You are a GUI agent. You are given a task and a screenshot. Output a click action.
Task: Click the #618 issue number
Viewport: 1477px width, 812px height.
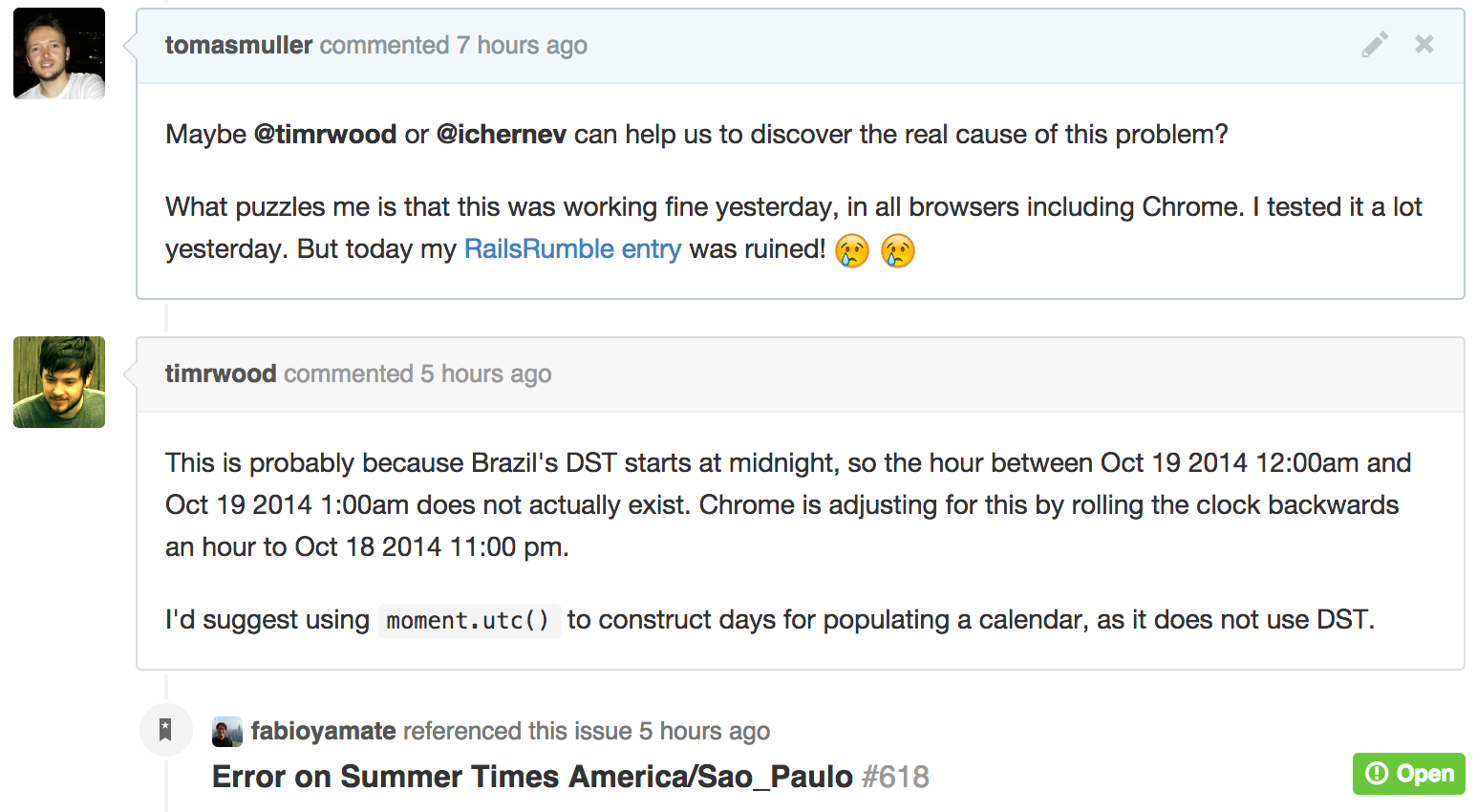(895, 777)
